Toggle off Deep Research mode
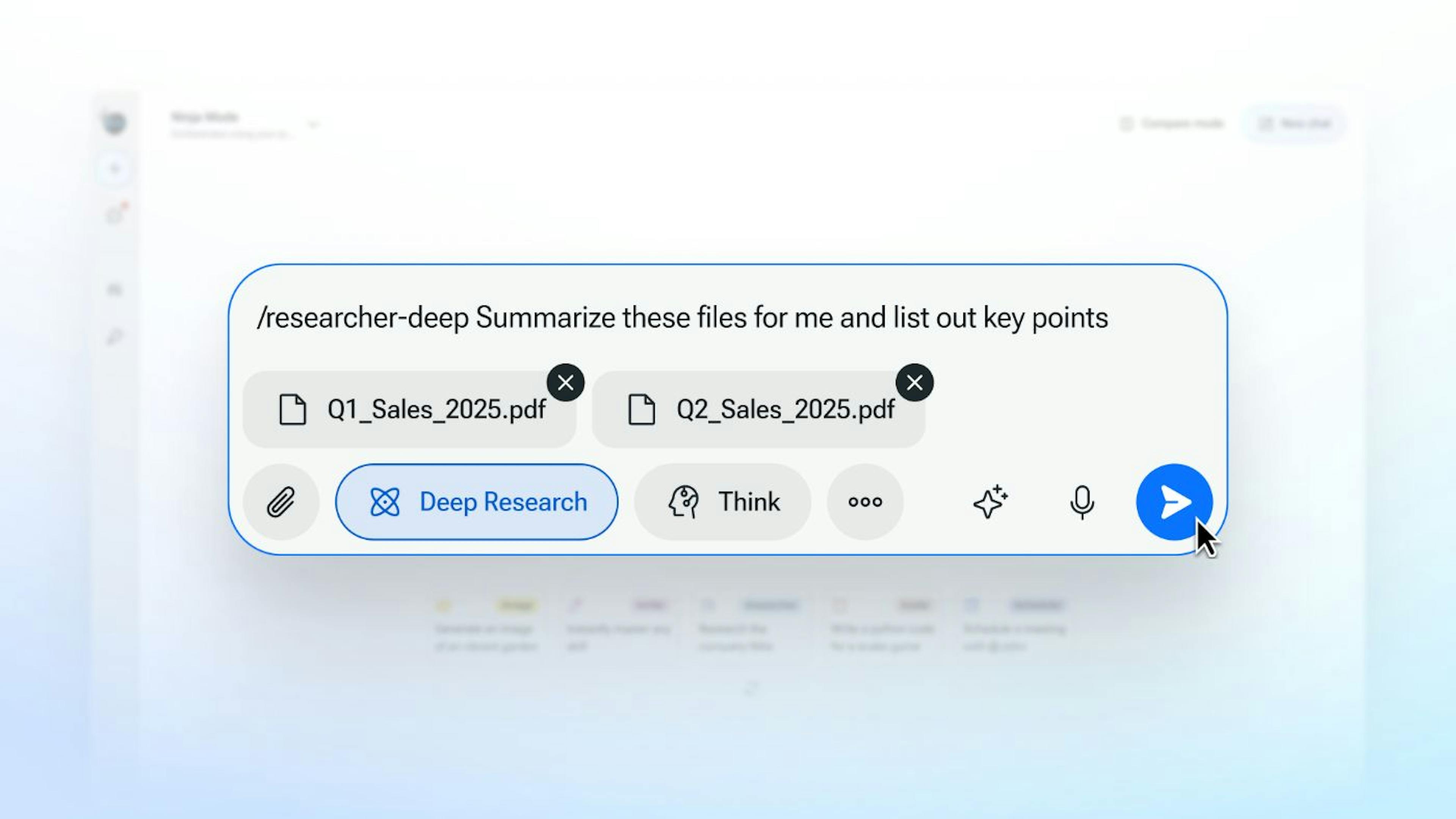1456x819 pixels. [x=477, y=502]
